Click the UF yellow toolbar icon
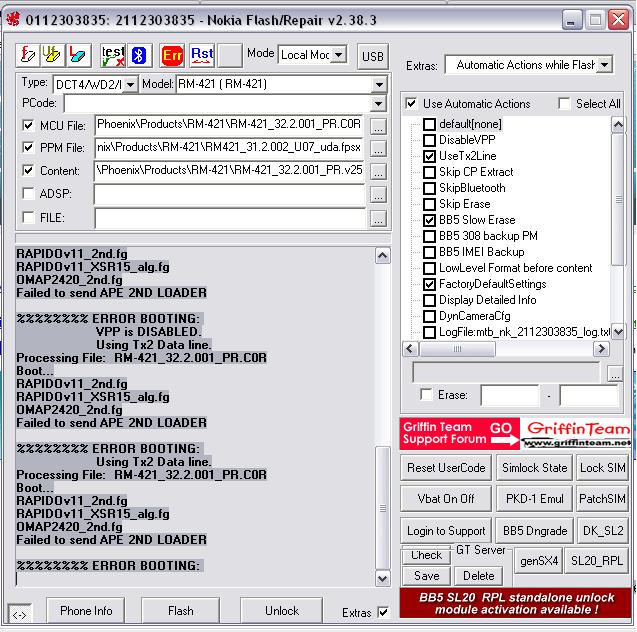637x632 pixels. click(x=52, y=55)
